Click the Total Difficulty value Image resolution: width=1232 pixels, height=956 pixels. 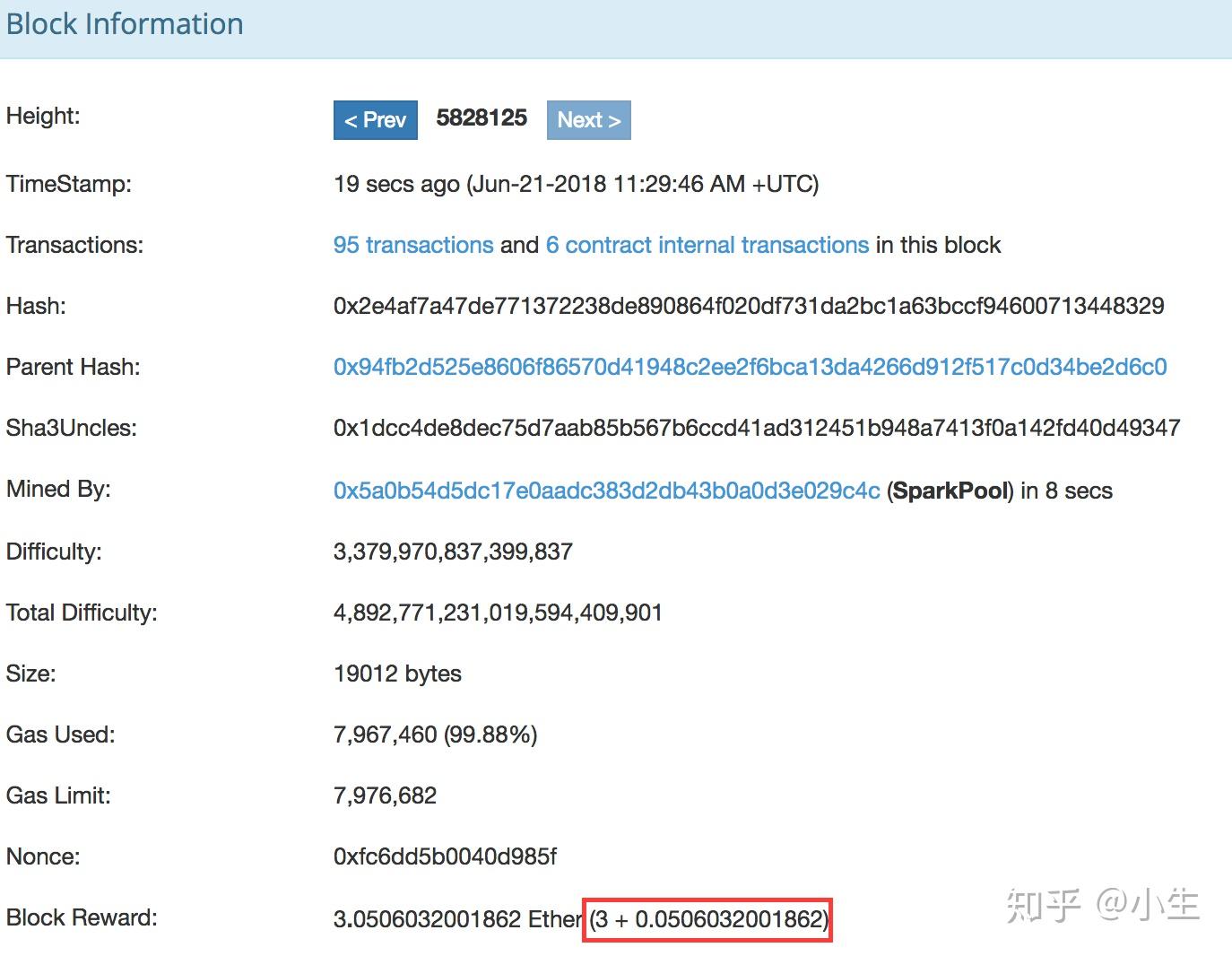pyautogui.click(x=498, y=613)
